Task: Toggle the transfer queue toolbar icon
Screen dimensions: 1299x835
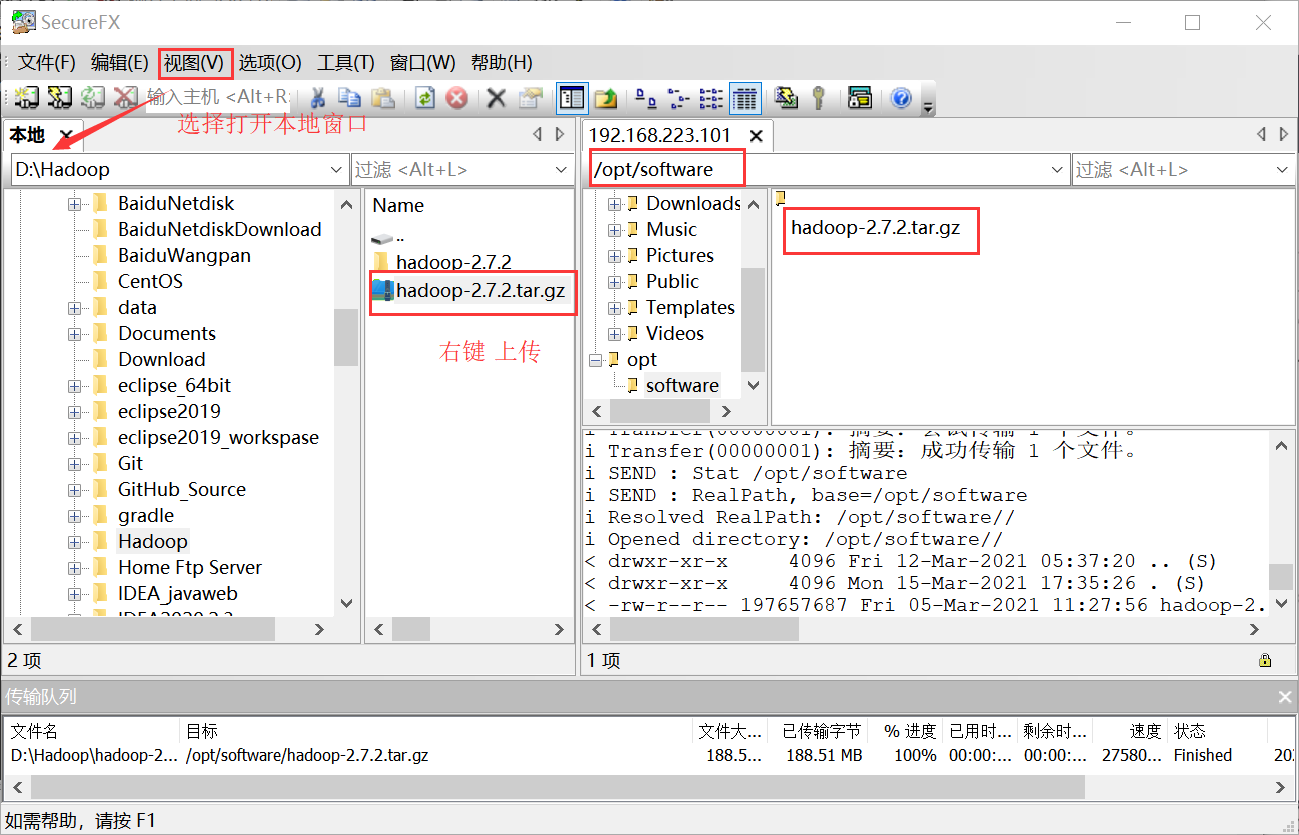Action: click(x=859, y=97)
